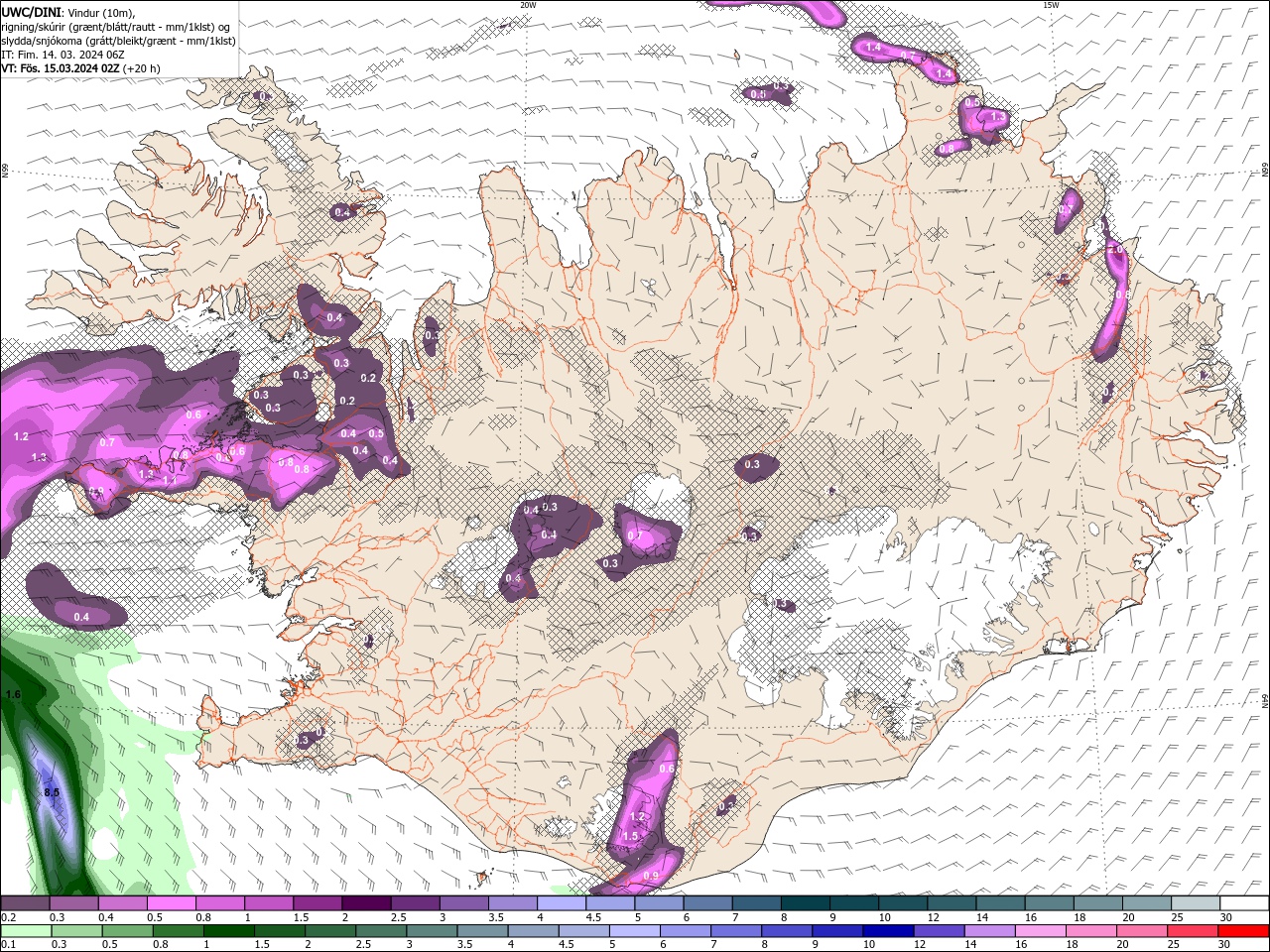
Task: Click the 1.4 value at the very top of the map north of Melrakkaslétta
Action: 873,47
